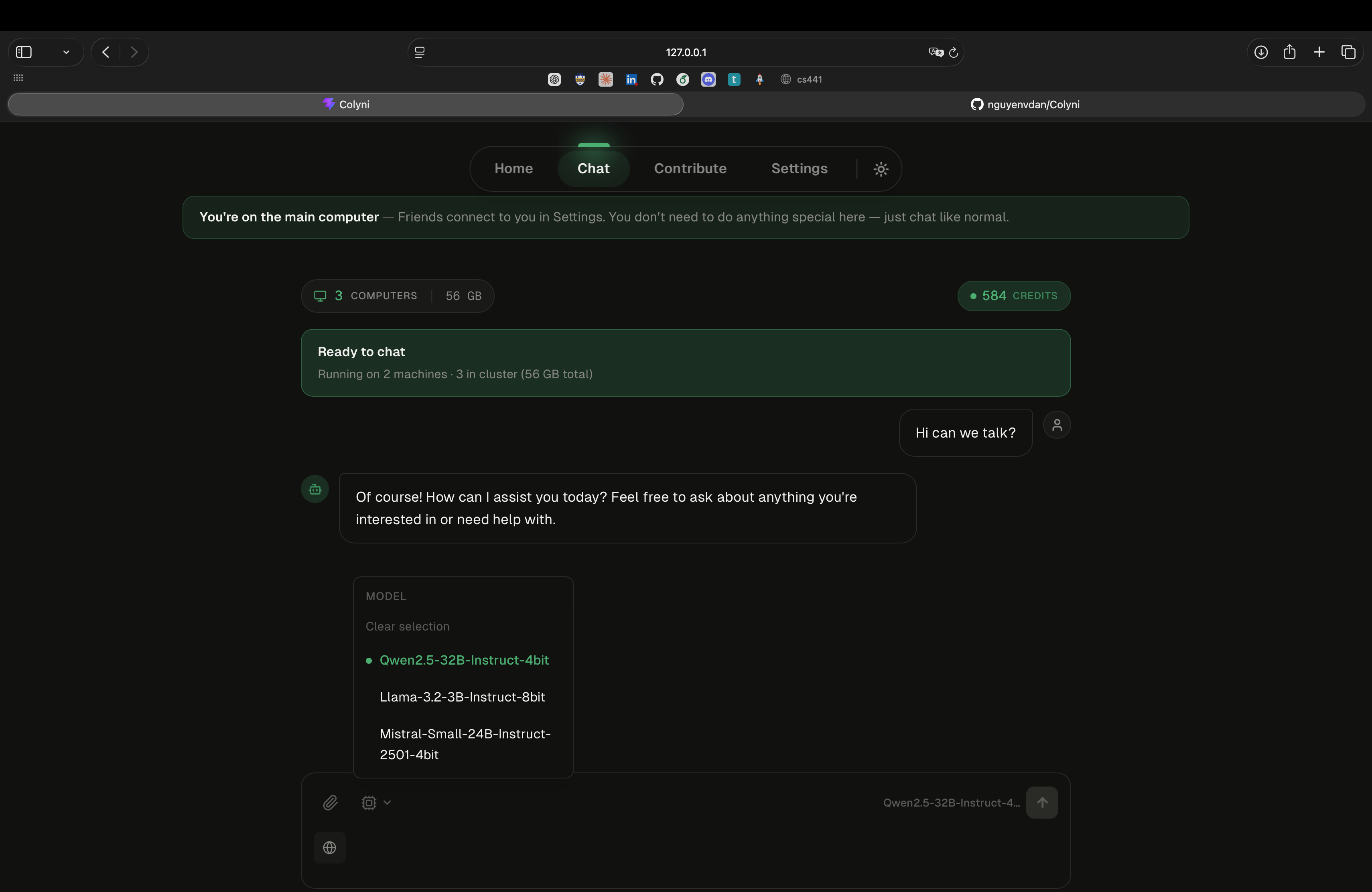1372x892 pixels.
Task: Select Qwen2.5-32B-Instruct-4bit model option
Action: pyautogui.click(x=463, y=660)
